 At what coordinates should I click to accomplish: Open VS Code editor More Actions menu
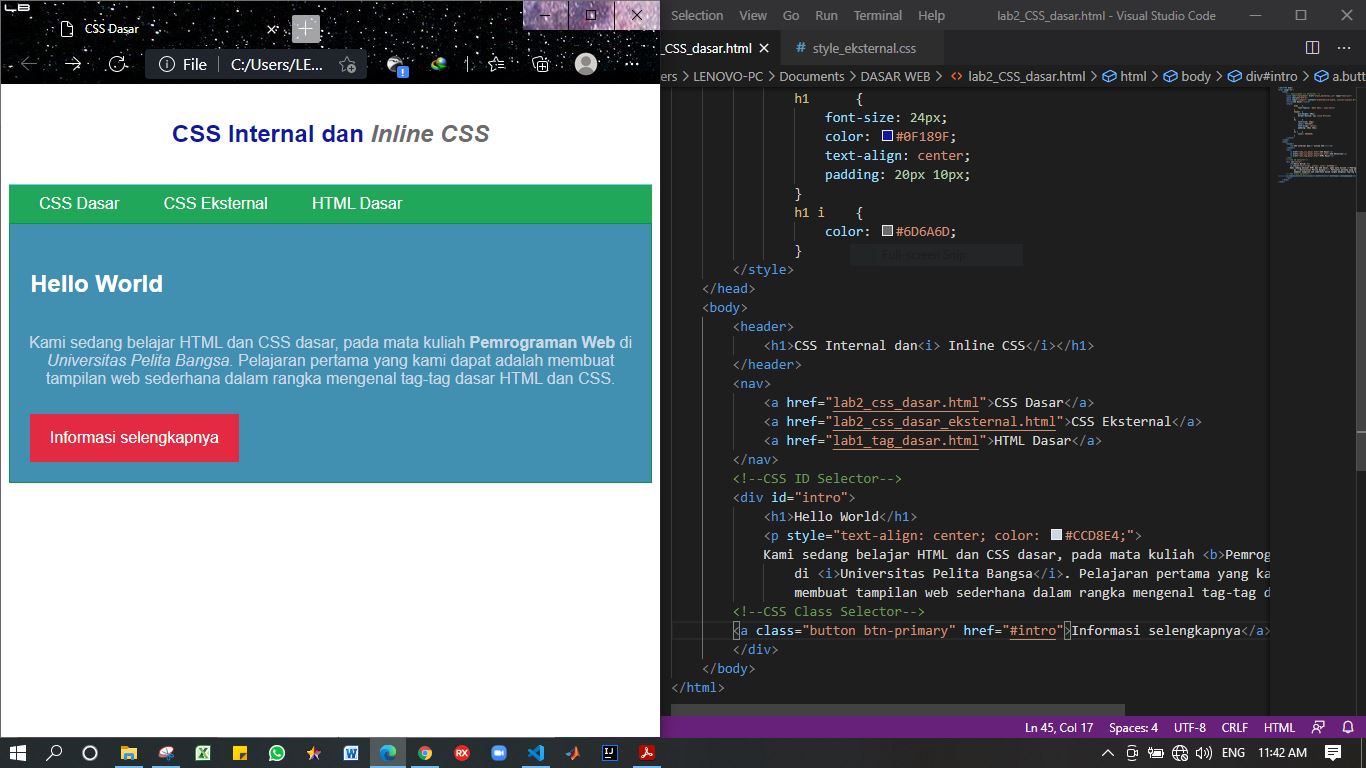pyautogui.click(x=1346, y=47)
